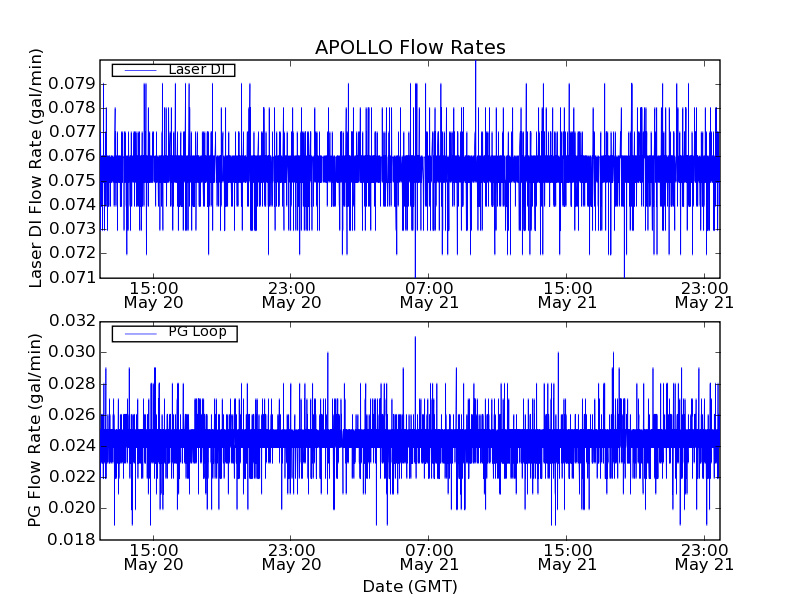Select the Laser DI legend box
Viewport: 800px width, 600px height.
[173, 70]
